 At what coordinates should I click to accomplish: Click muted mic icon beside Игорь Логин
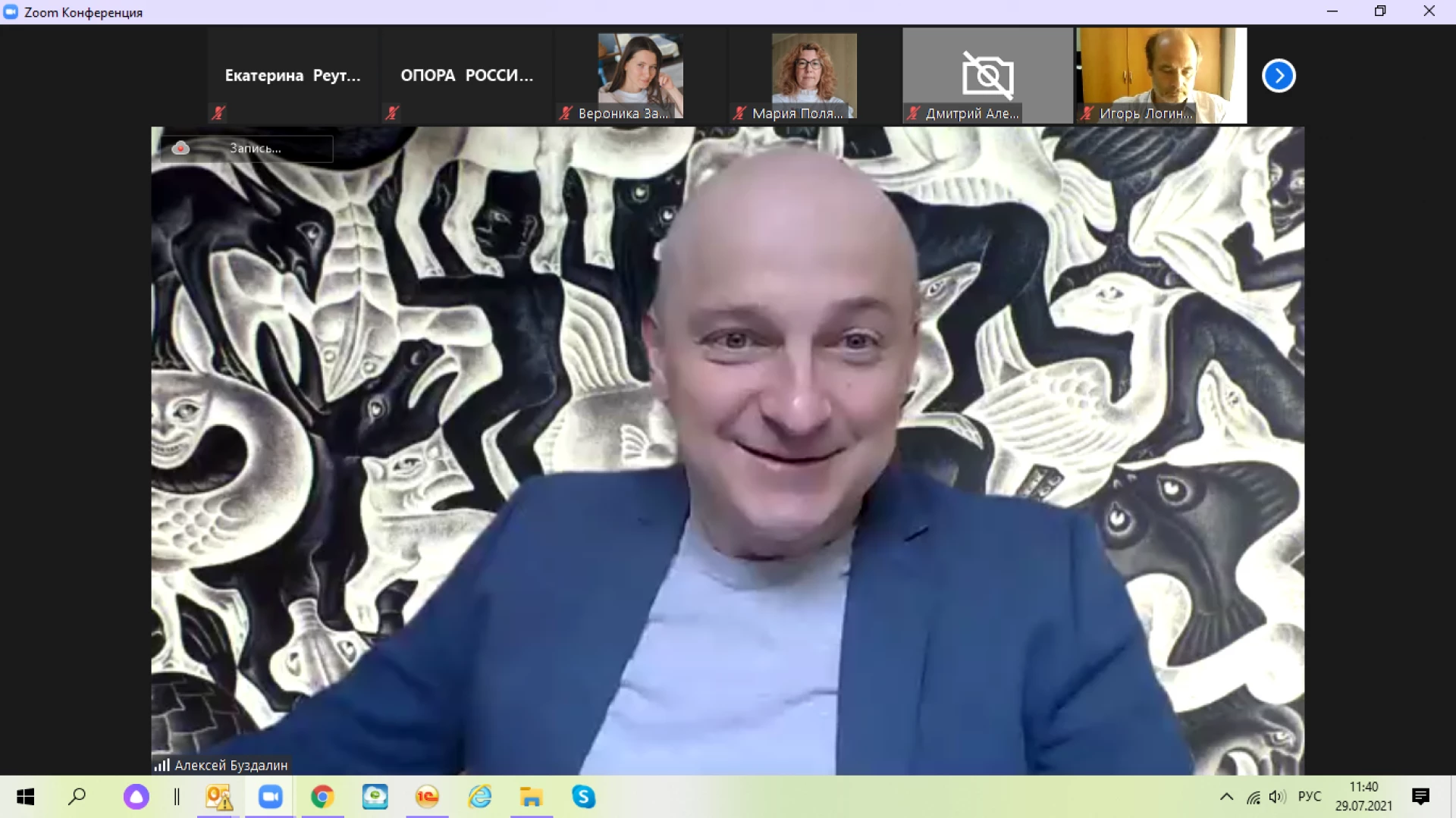pos(1087,113)
